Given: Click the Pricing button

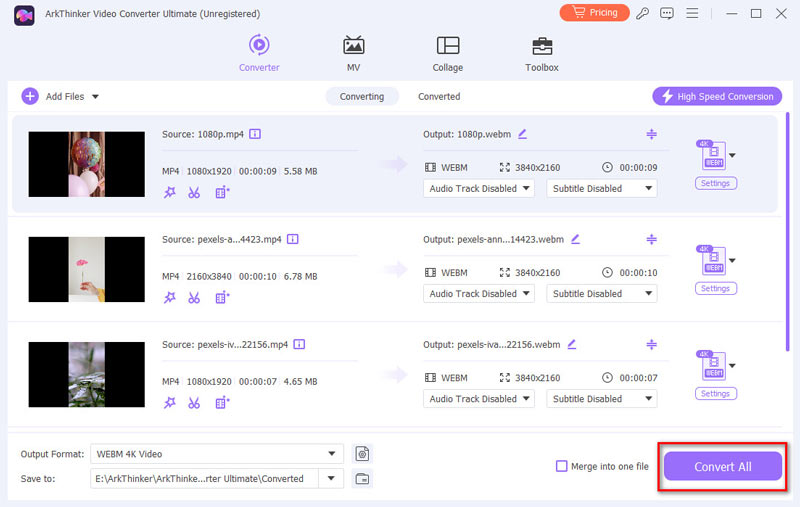Looking at the screenshot, I should (594, 13).
